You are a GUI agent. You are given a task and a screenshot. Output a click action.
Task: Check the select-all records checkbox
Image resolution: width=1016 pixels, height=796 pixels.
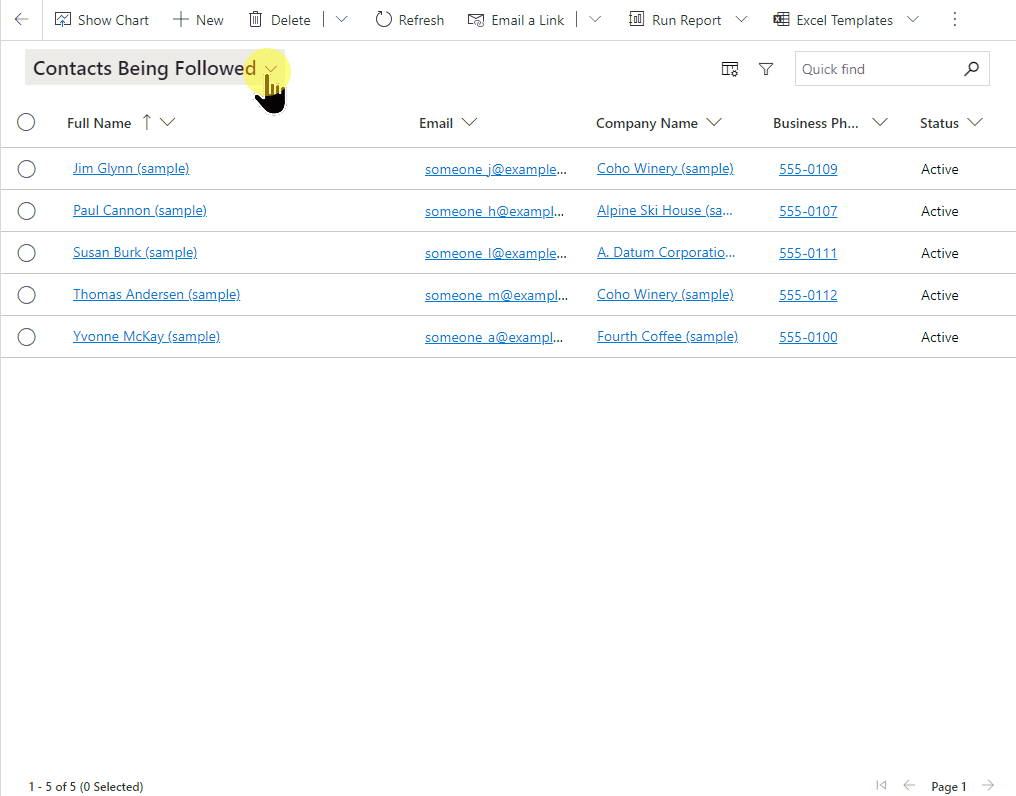pos(26,122)
